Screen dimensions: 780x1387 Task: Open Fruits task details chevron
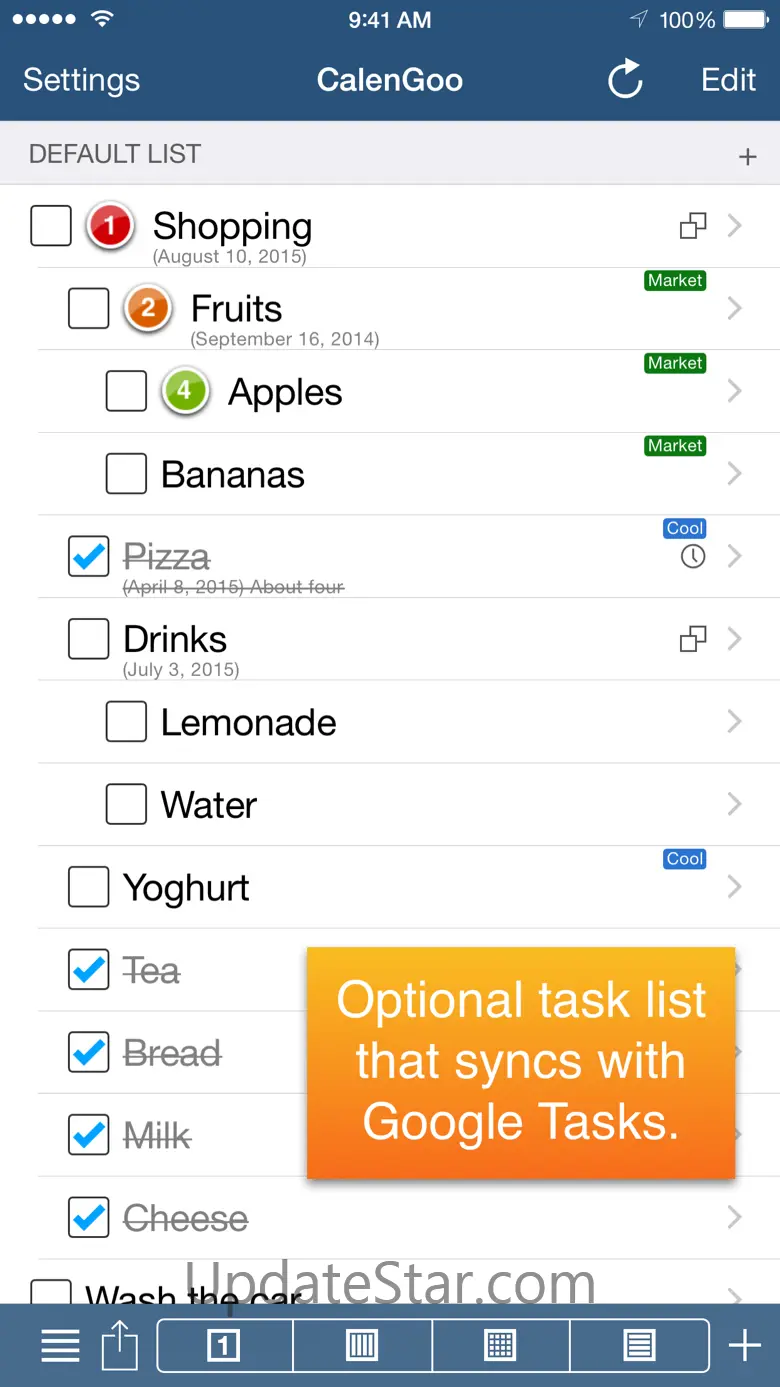[735, 309]
